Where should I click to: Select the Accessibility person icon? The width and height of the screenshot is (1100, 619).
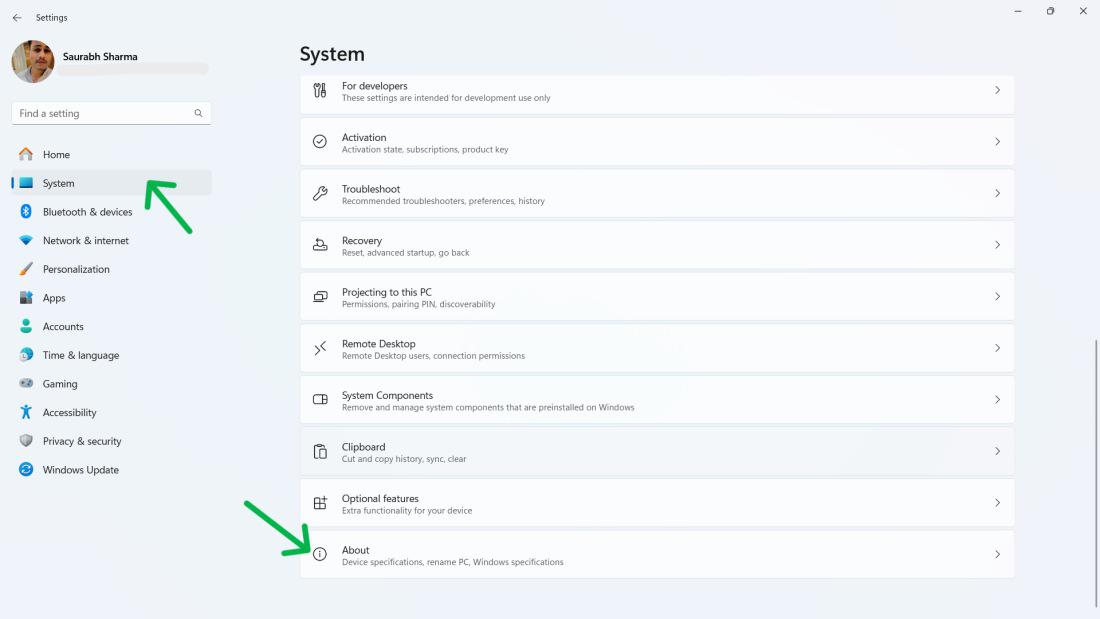pyautogui.click(x=24, y=412)
